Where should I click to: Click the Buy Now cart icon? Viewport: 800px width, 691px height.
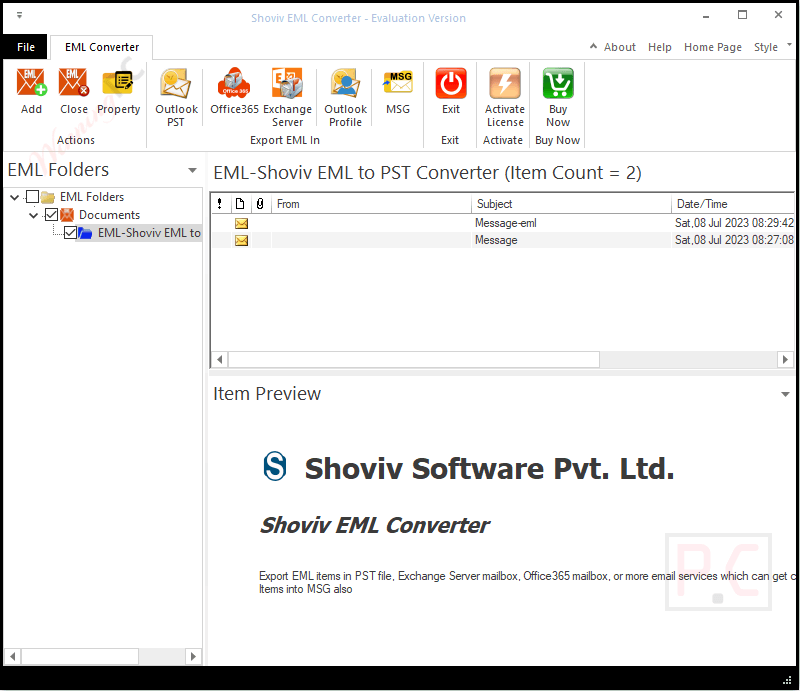pyautogui.click(x=558, y=83)
